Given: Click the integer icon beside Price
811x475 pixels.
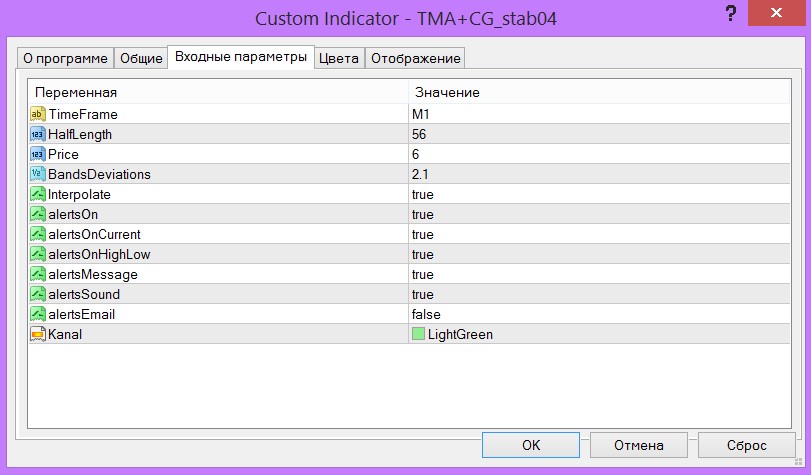Looking at the screenshot, I should pyautogui.click(x=38, y=154).
